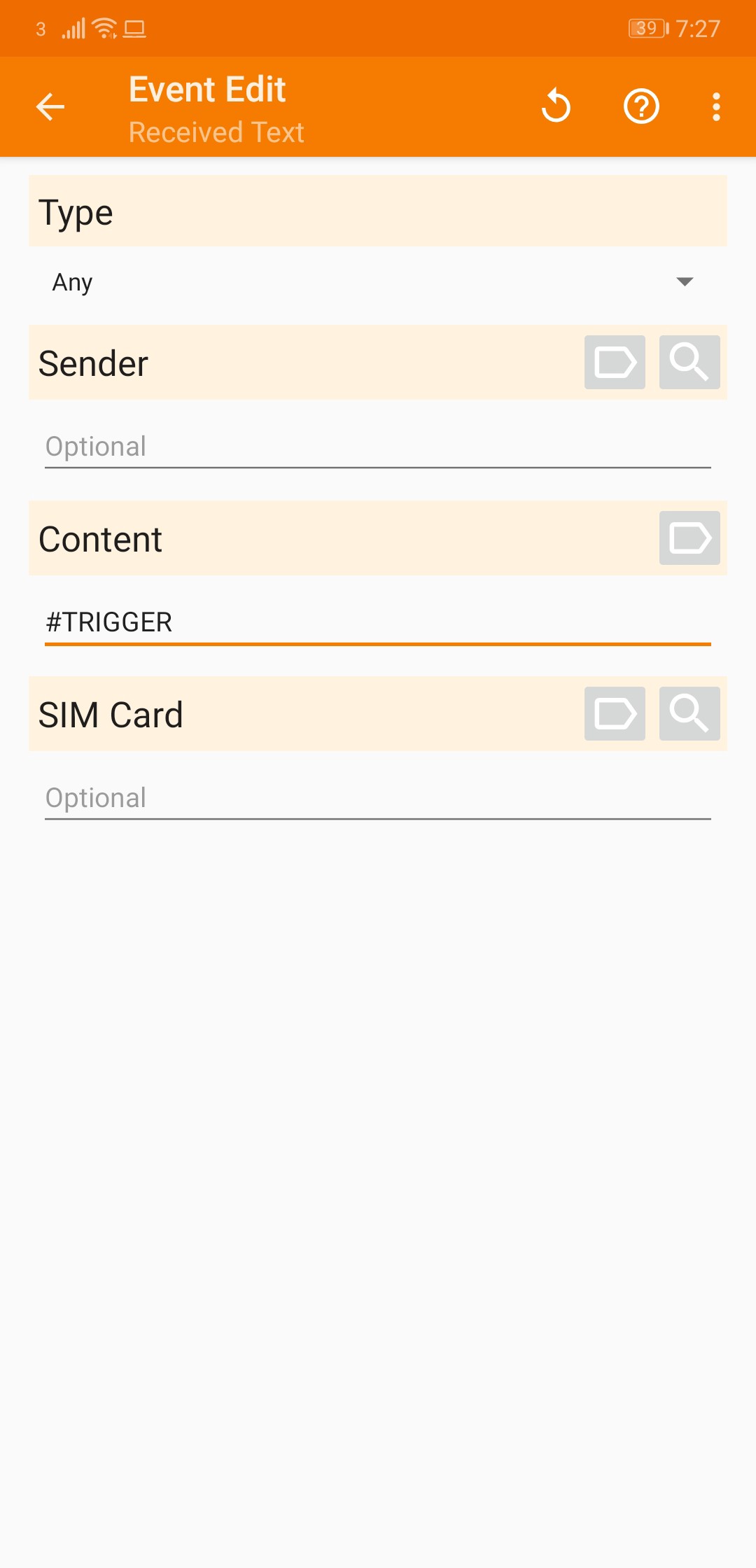This screenshot has width=756, height=1568.
Task: Tap the variable tag icon beside Content
Action: [689, 538]
